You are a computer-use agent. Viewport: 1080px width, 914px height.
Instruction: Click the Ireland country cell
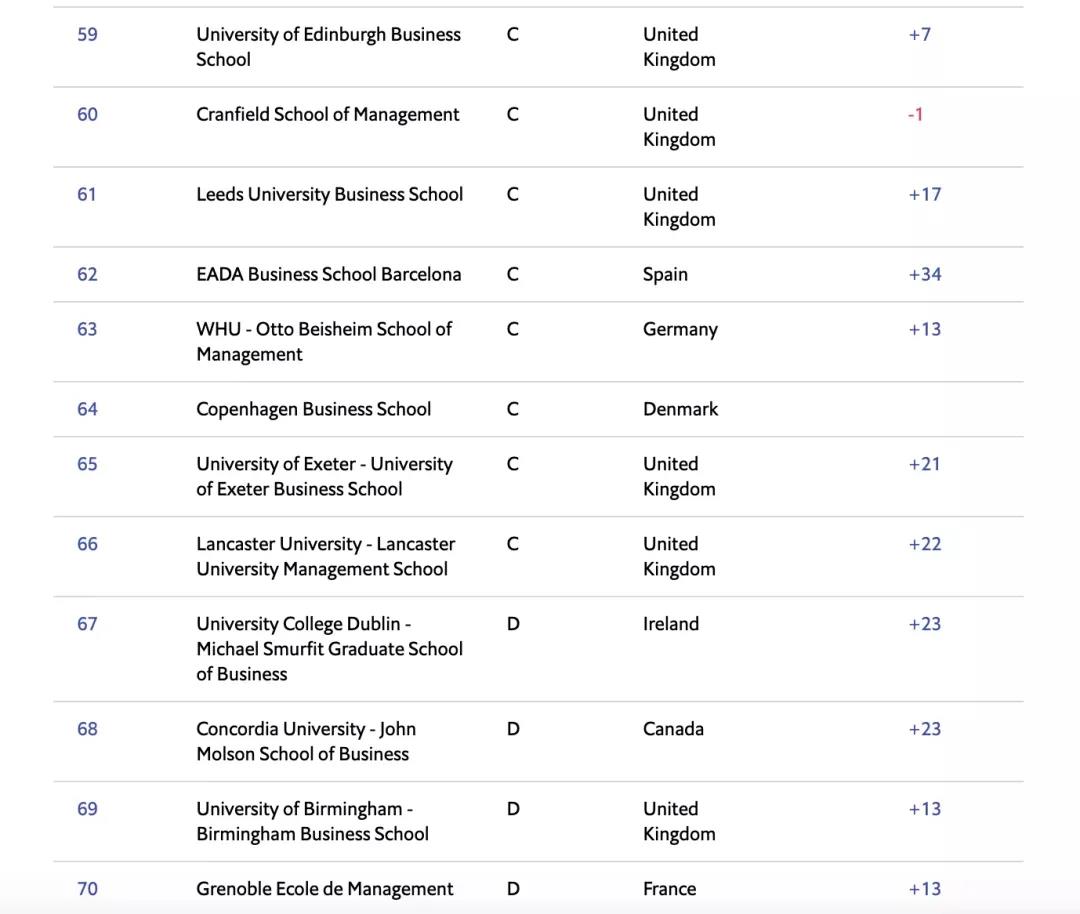(670, 624)
